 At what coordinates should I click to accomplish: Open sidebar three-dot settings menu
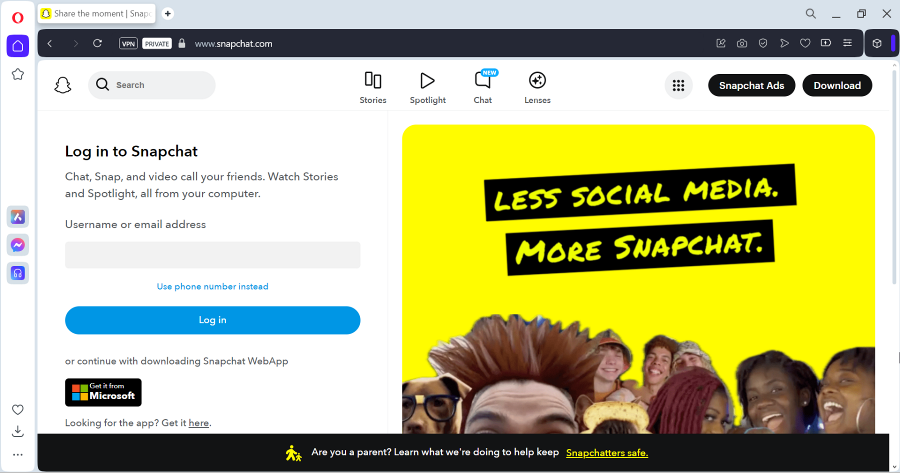tap(18, 455)
